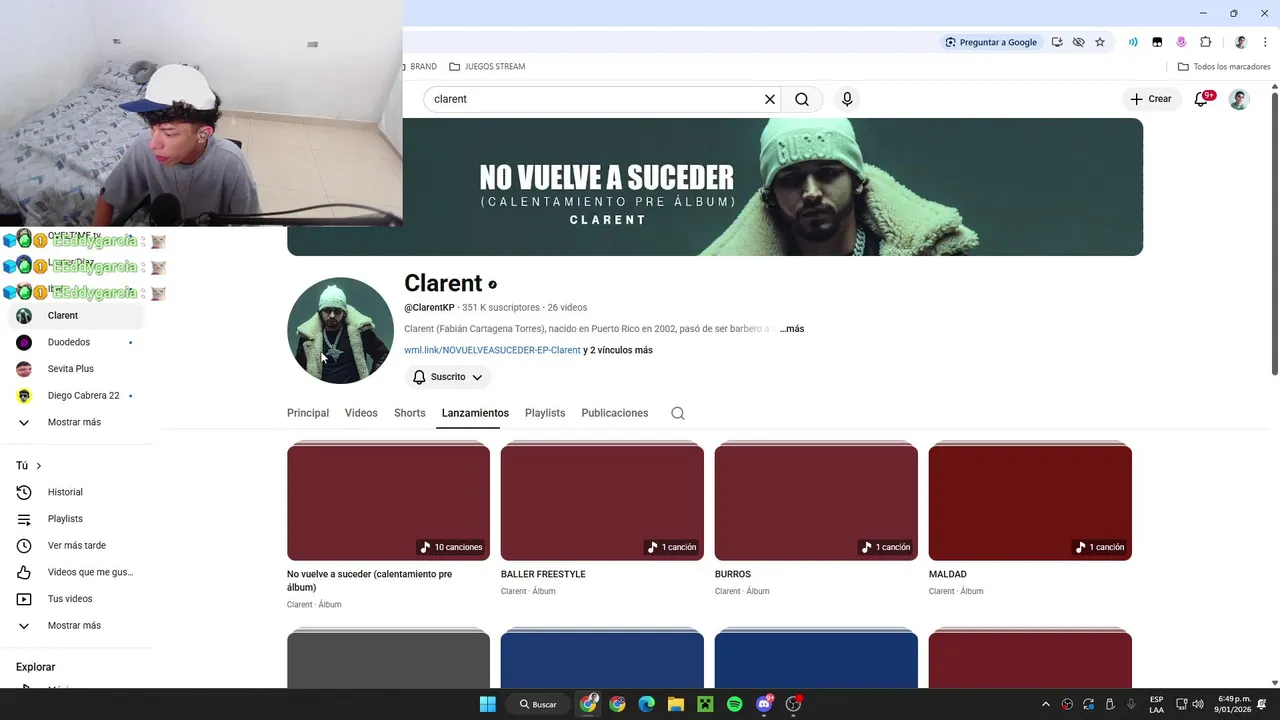Open Playlists in the sidebar
This screenshot has width=1280, height=720.
tap(78, 519)
